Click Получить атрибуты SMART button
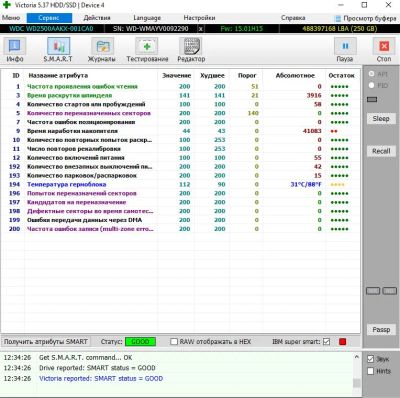The image size is (400, 398). 46,342
